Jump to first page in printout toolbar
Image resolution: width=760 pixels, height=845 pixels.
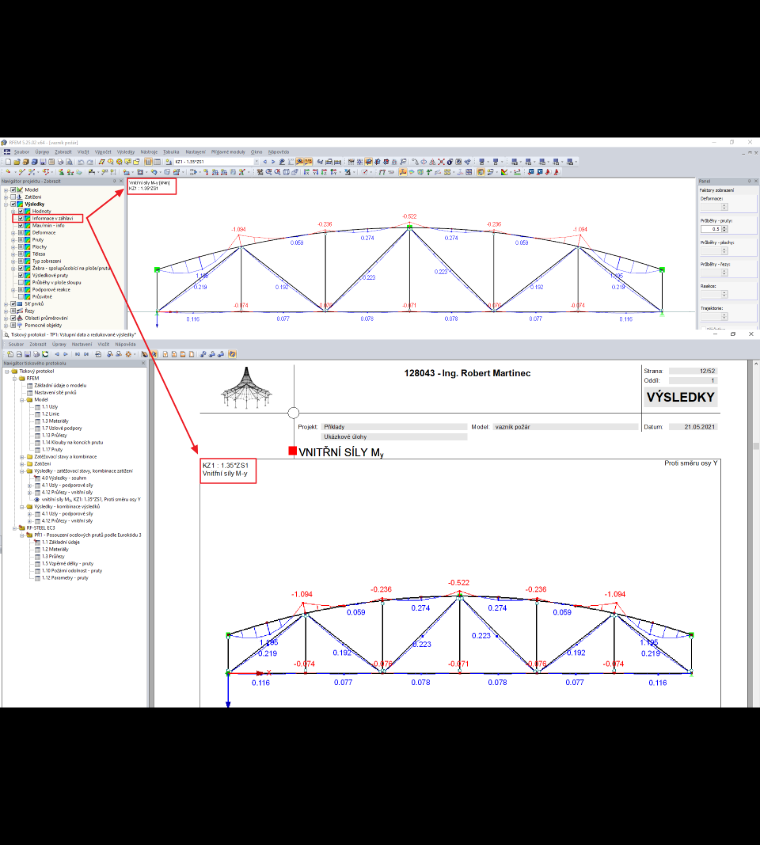click(77, 354)
